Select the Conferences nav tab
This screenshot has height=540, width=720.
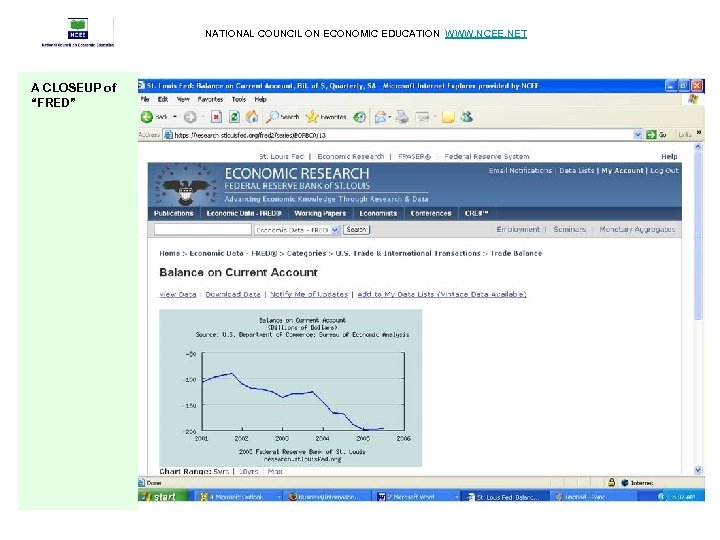point(431,214)
